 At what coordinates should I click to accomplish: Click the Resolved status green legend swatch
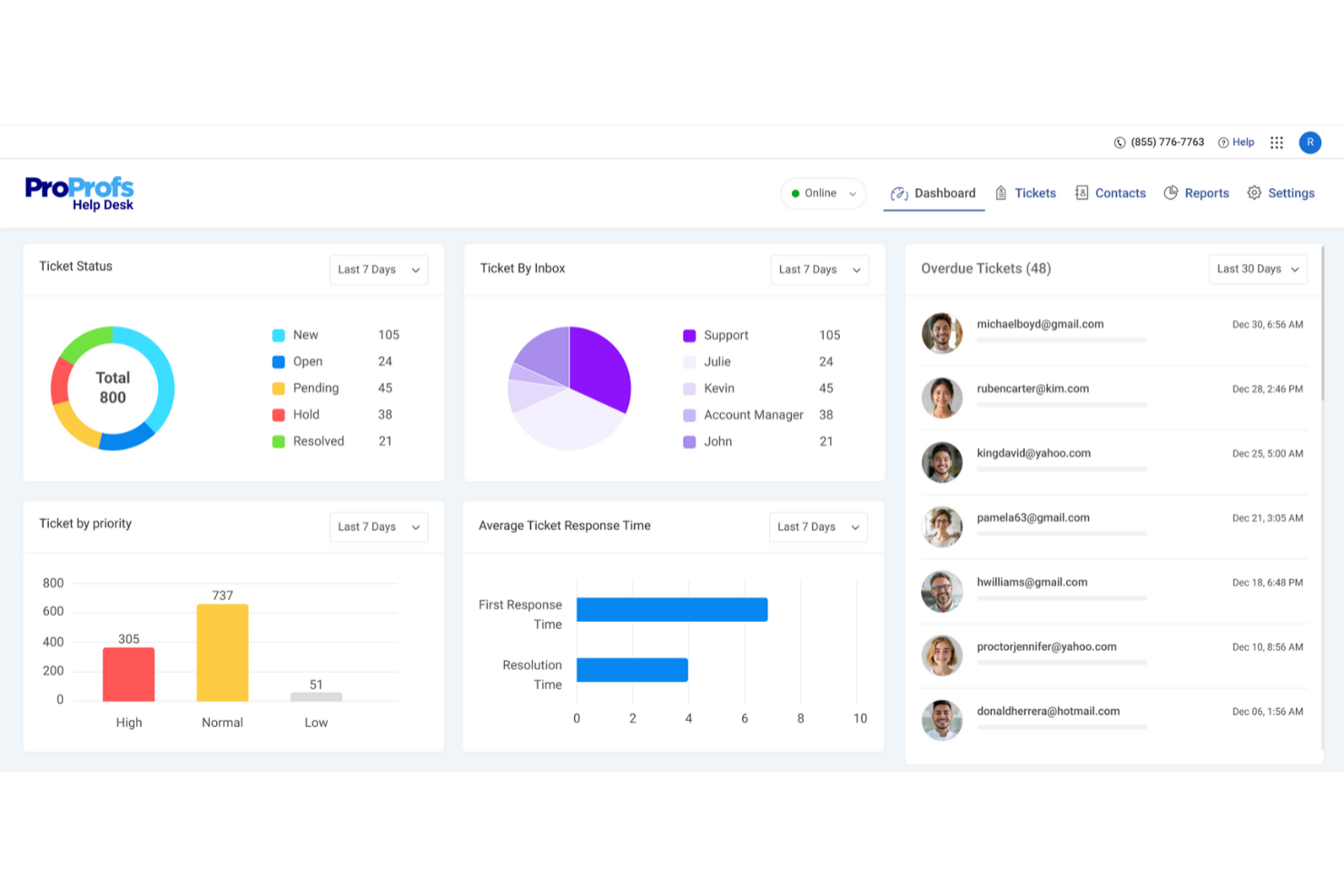(x=279, y=441)
